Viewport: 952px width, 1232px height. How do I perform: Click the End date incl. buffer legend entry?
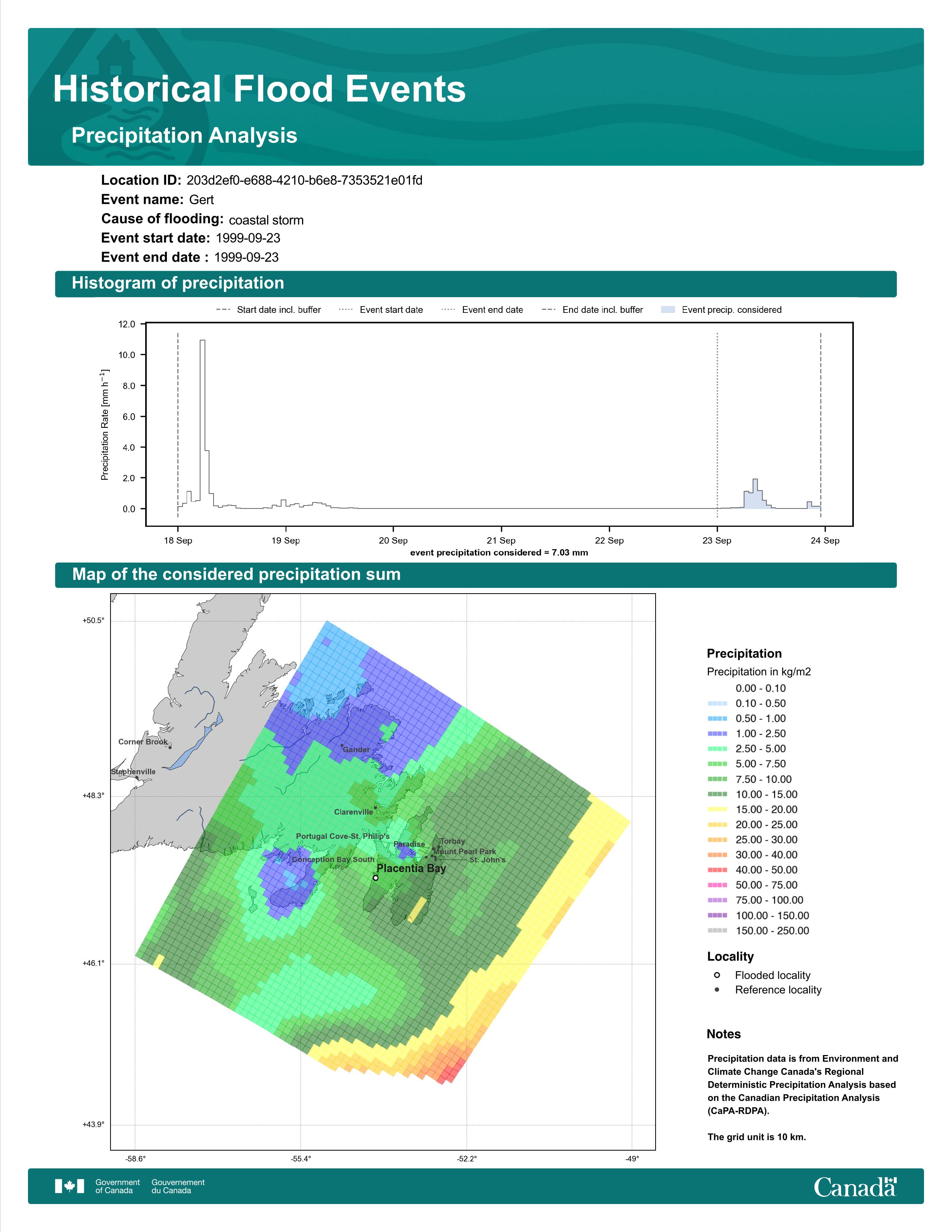click(592, 310)
